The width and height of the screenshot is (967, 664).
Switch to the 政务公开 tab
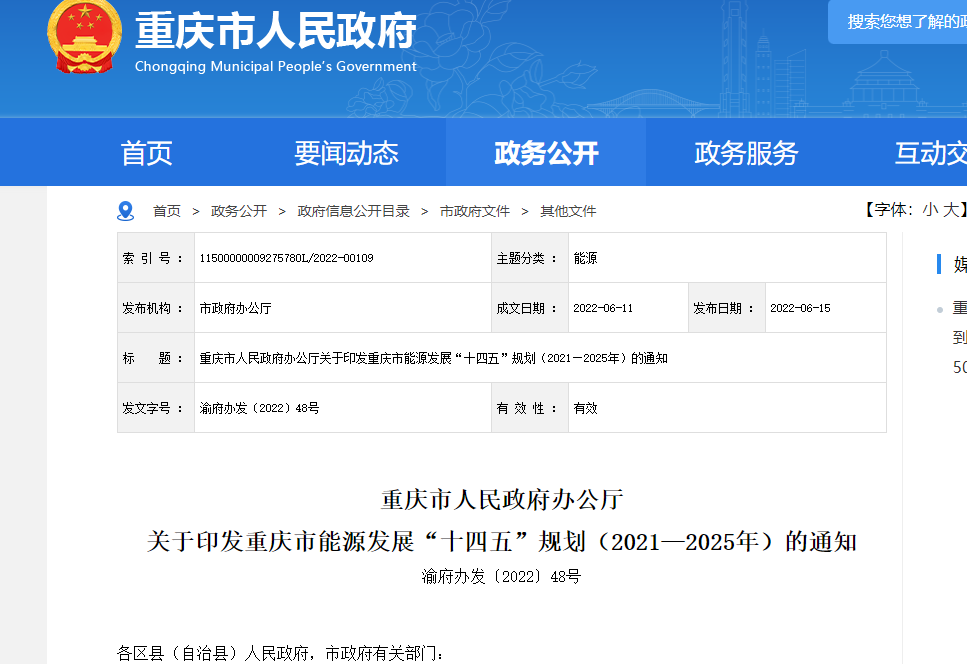(545, 152)
